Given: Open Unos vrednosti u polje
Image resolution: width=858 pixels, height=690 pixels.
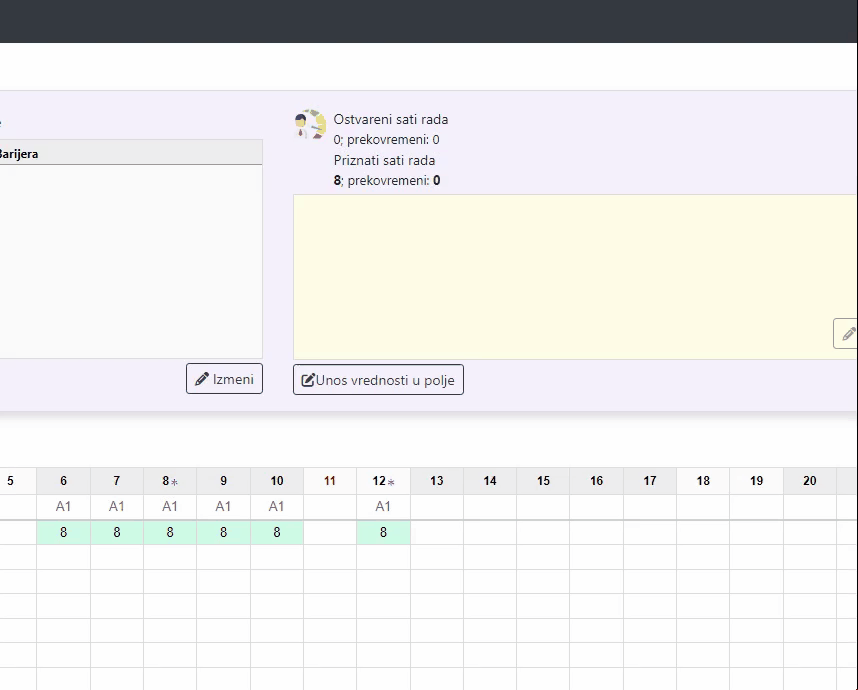Looking at the screenshot, I should click(378, 380).
